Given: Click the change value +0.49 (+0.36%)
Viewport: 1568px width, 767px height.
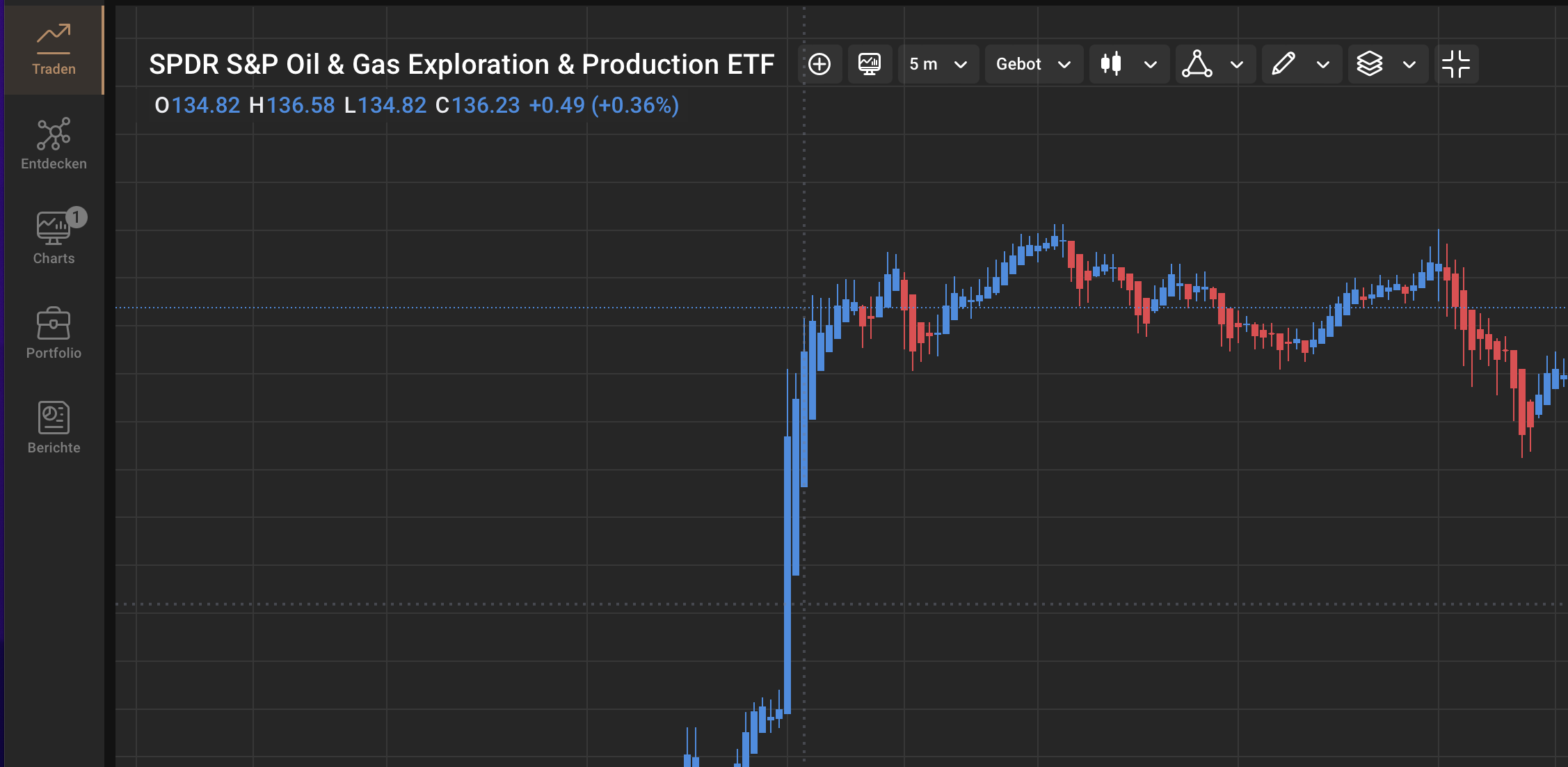Looking at the screenshot, I should tap(604, 105).
